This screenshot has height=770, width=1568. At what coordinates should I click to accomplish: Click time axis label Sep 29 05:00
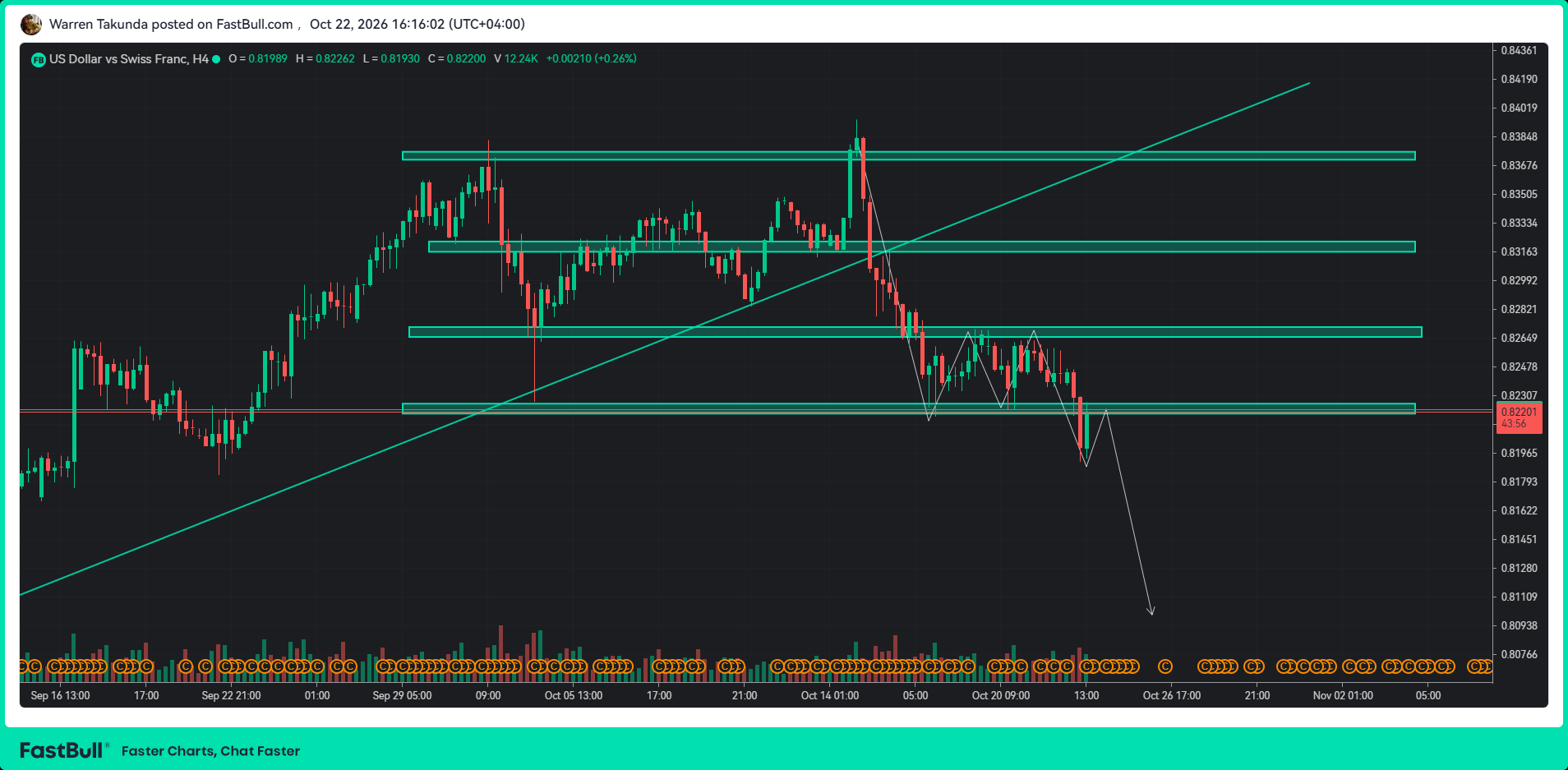[x=402, y=695]
